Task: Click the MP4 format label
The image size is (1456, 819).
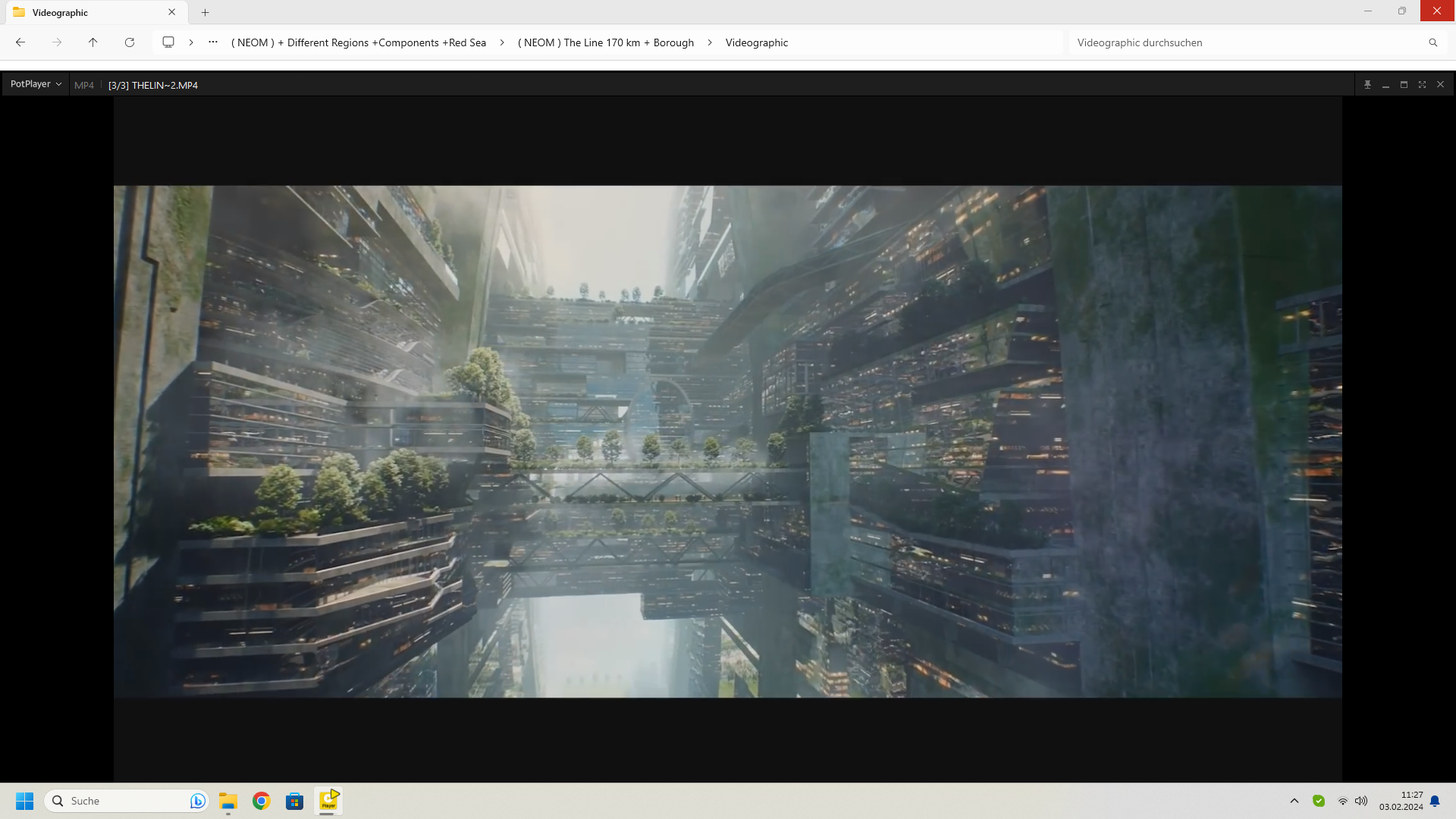Action: click(84, 85)
